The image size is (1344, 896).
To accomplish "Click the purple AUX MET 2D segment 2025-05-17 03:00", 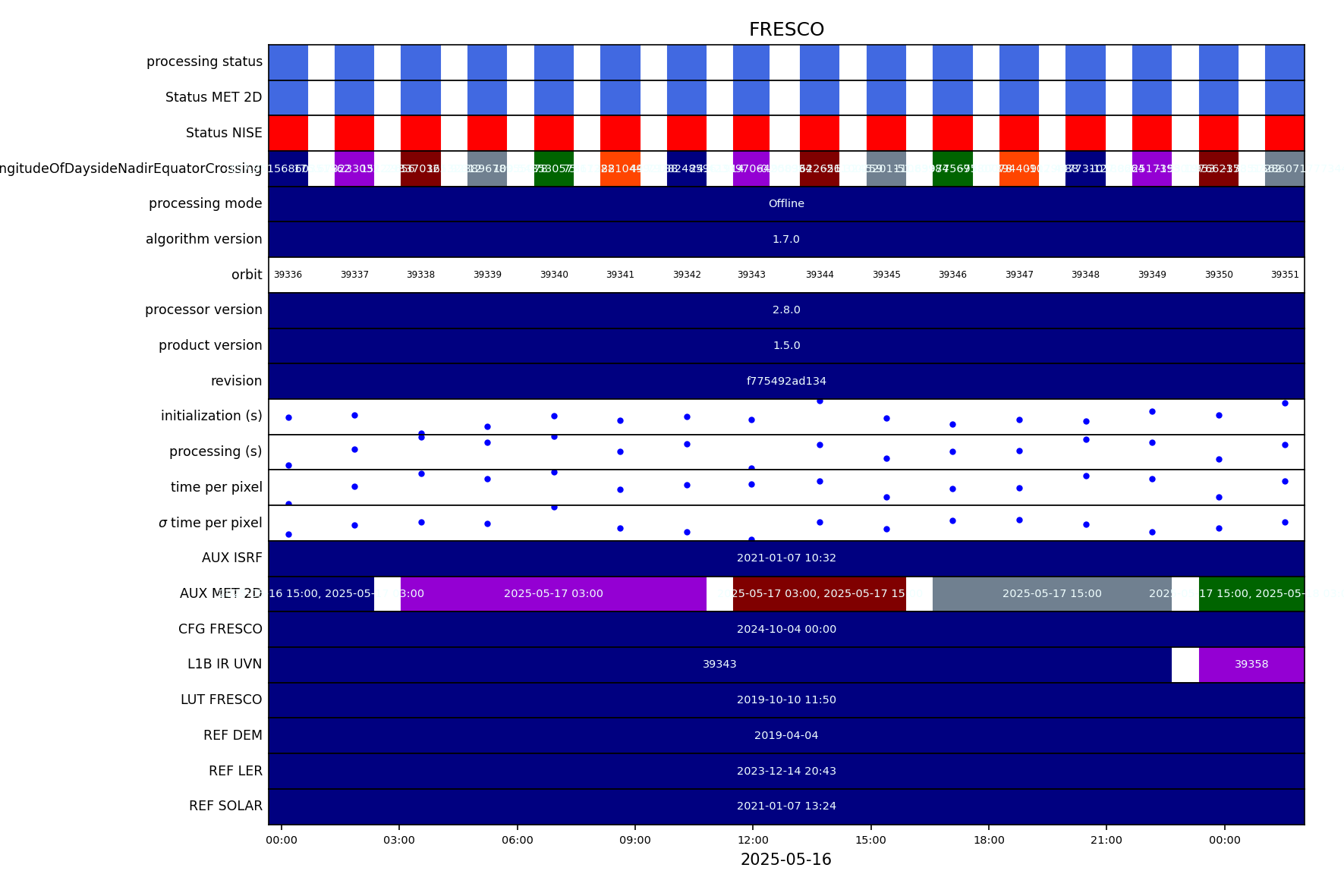I will [553, 593].
